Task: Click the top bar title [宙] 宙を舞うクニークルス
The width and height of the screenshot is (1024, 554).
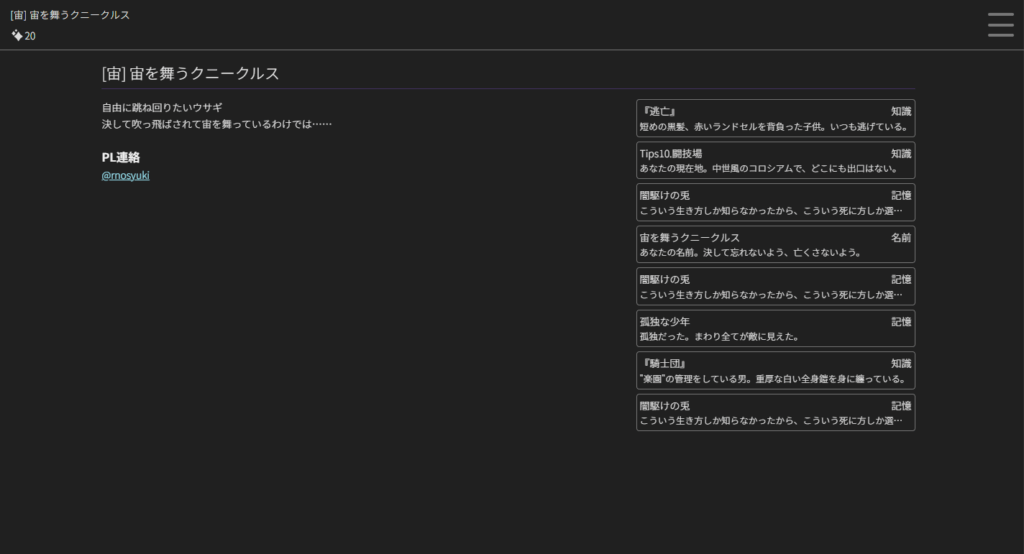Action: pos(70,15)
